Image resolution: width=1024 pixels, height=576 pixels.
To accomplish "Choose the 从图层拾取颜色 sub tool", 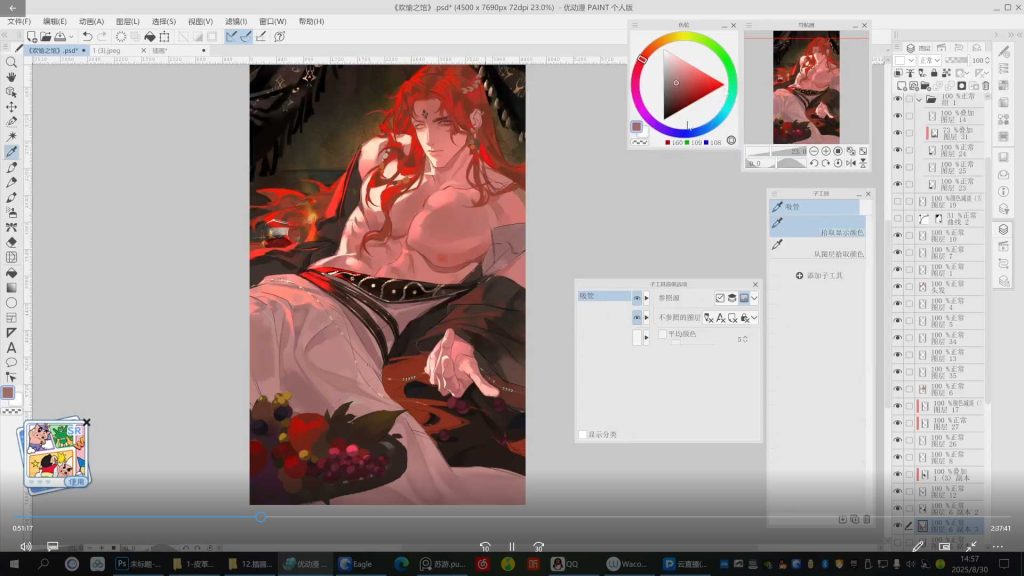I will pos(837,254).
